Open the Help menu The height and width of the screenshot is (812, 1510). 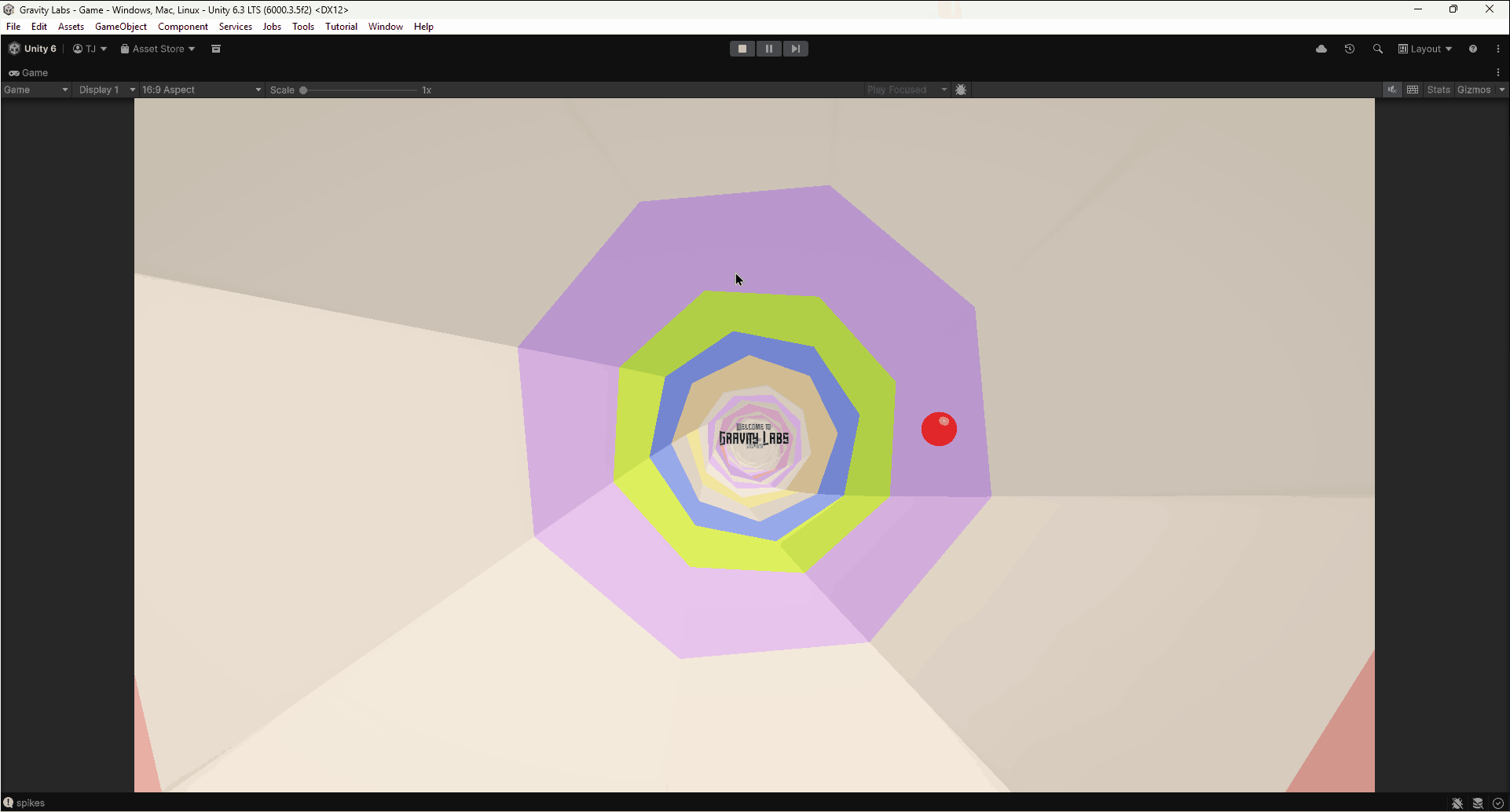click(423, 27)
